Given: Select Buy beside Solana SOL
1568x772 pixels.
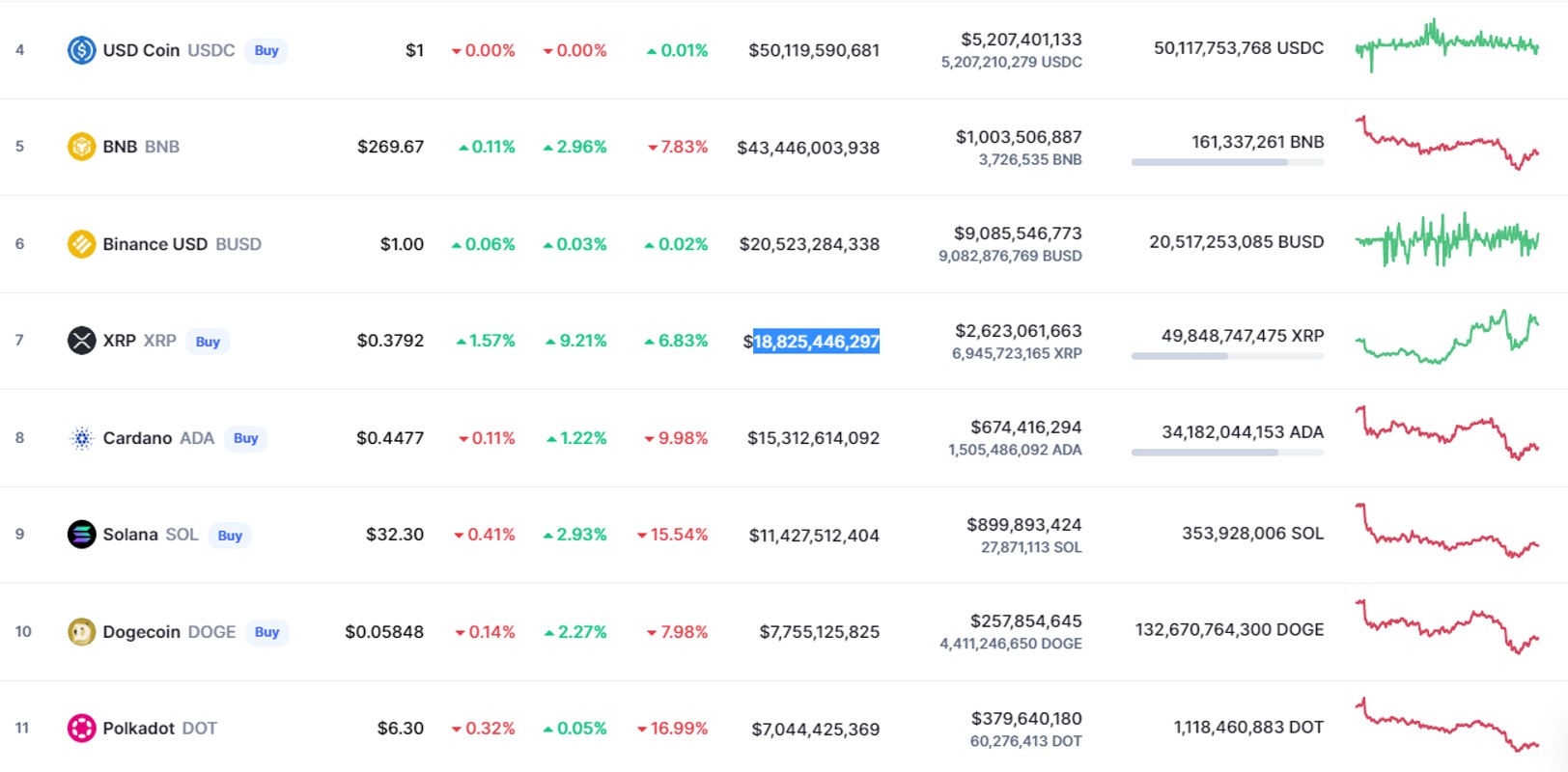Looking at the screenshot, I should (230, 536).
